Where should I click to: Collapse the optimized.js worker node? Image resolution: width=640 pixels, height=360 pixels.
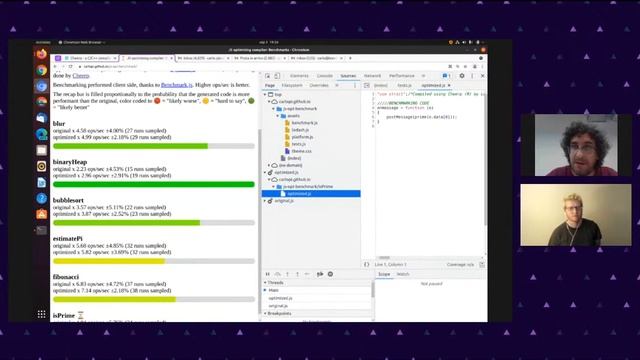pos(265,172)
